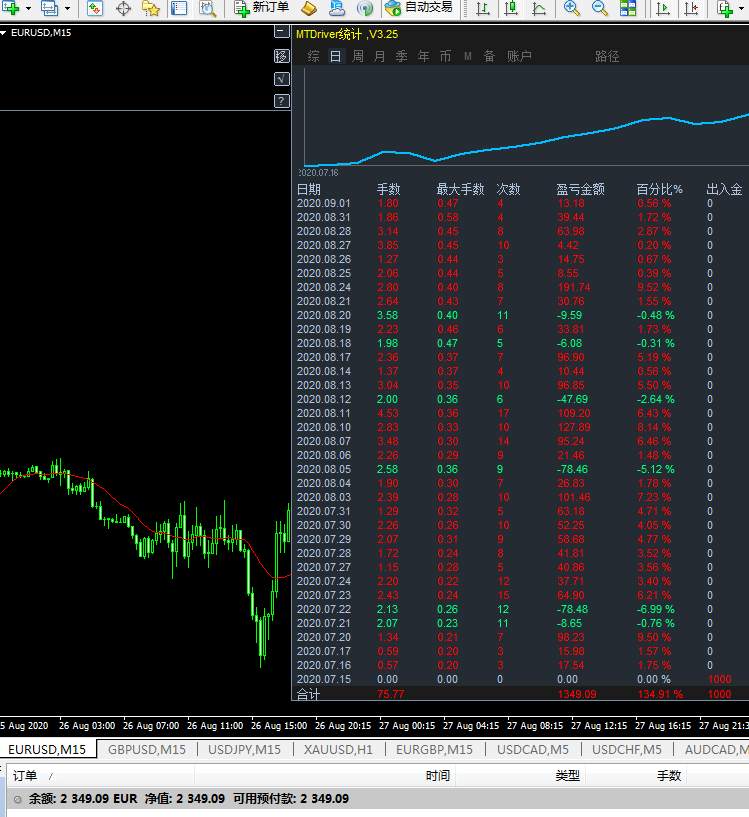Open the 路径 path tab
Image resolution: width=749 pixels, height=817 pixels.
pyautogui.click(x=607, y=56)
